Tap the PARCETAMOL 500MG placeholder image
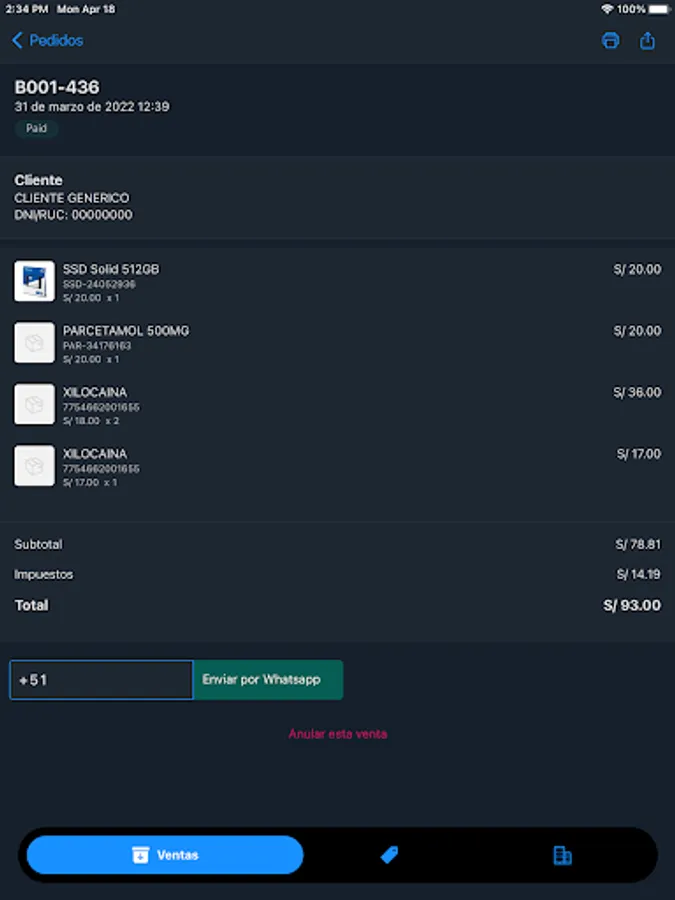This screenshot has width=675, height=900. [34, 343]
